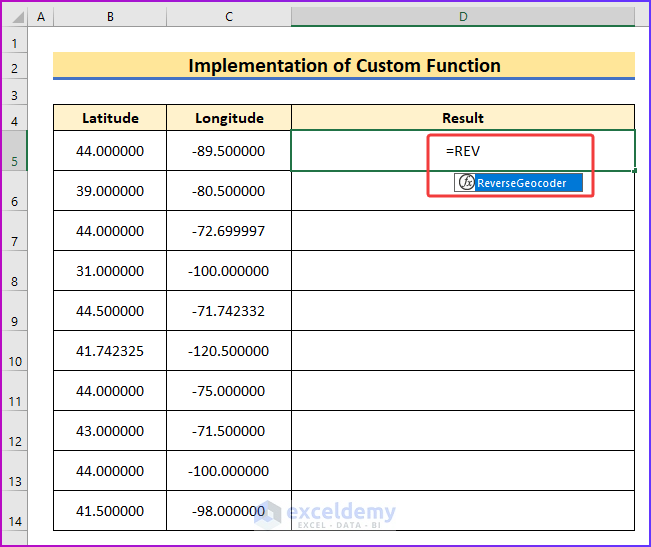Select column A header
The height and width of the screenshot is (547, 651).
point(41,17)
